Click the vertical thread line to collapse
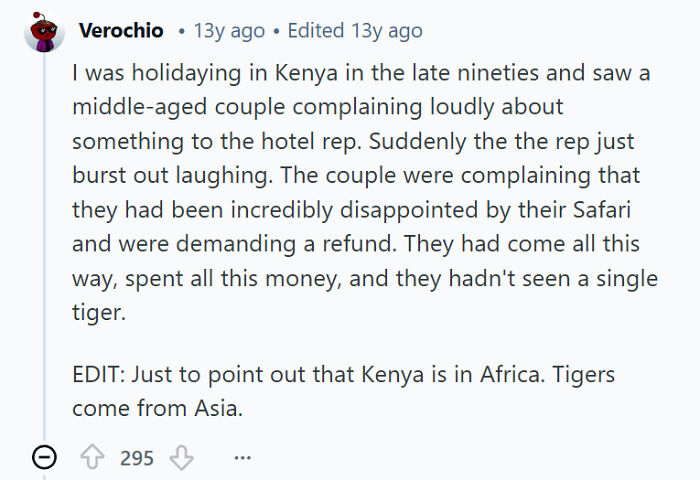 [x=44, y=250]
